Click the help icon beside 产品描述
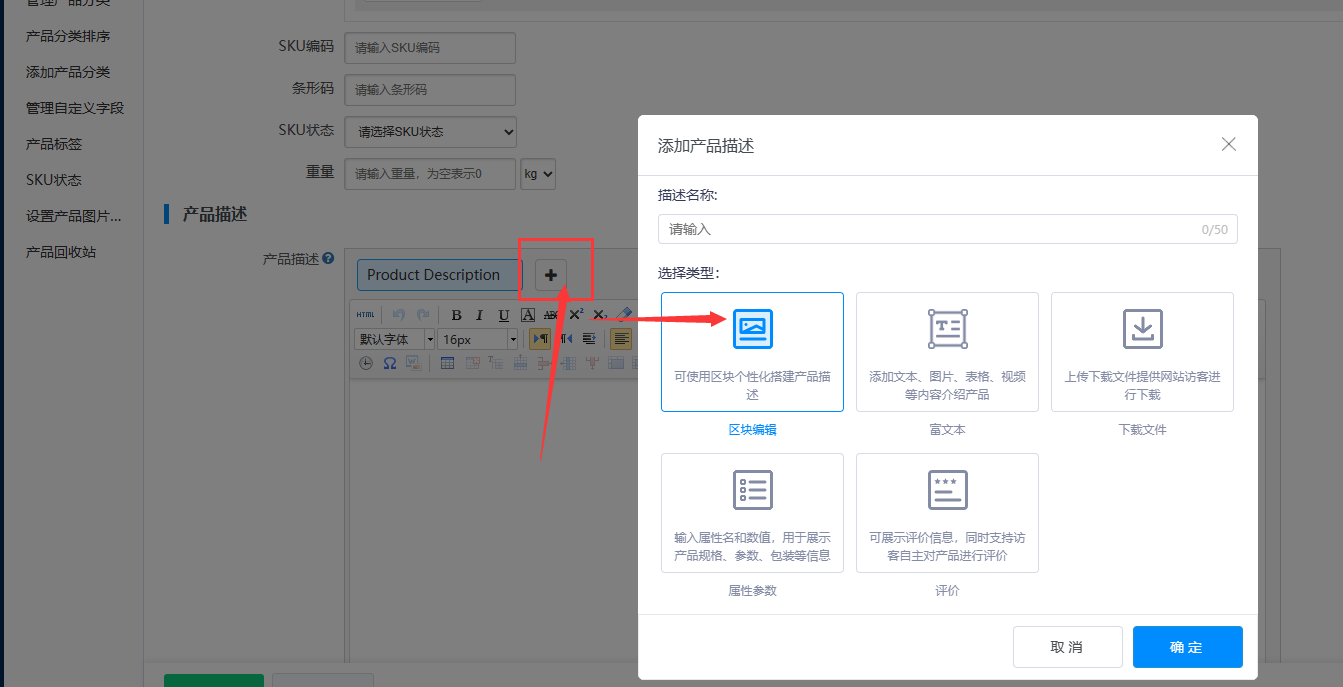1343x687 pixels. 328,259
